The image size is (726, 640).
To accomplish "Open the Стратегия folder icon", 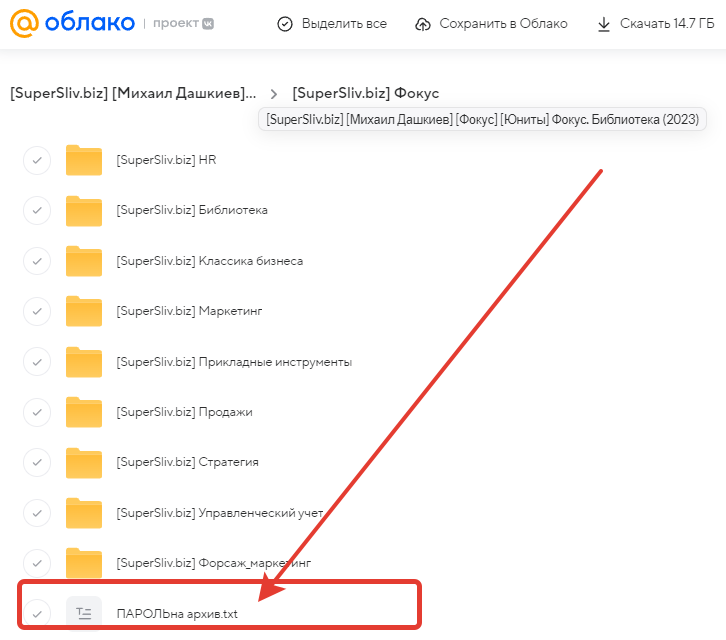I will (84, 463).
